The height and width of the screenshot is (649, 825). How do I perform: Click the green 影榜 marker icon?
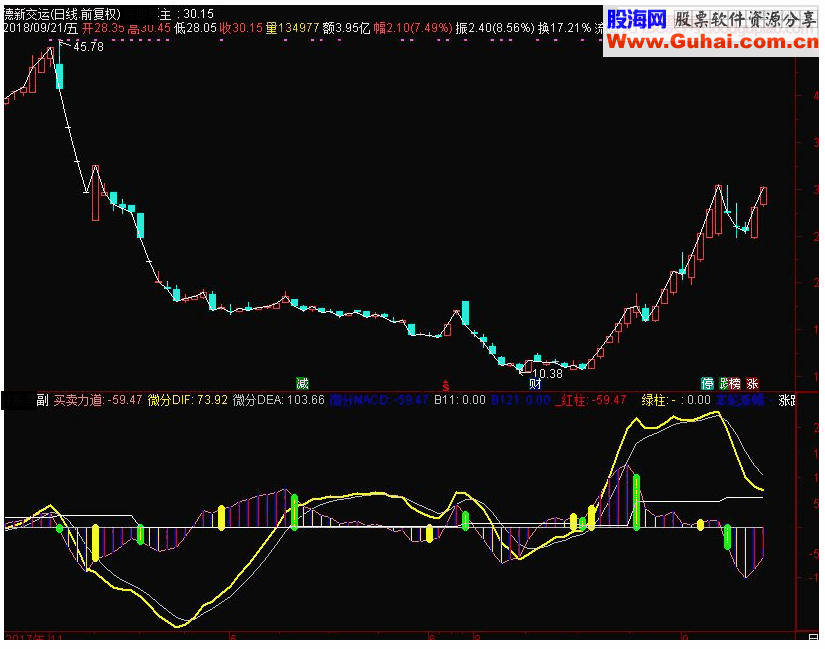730,383
